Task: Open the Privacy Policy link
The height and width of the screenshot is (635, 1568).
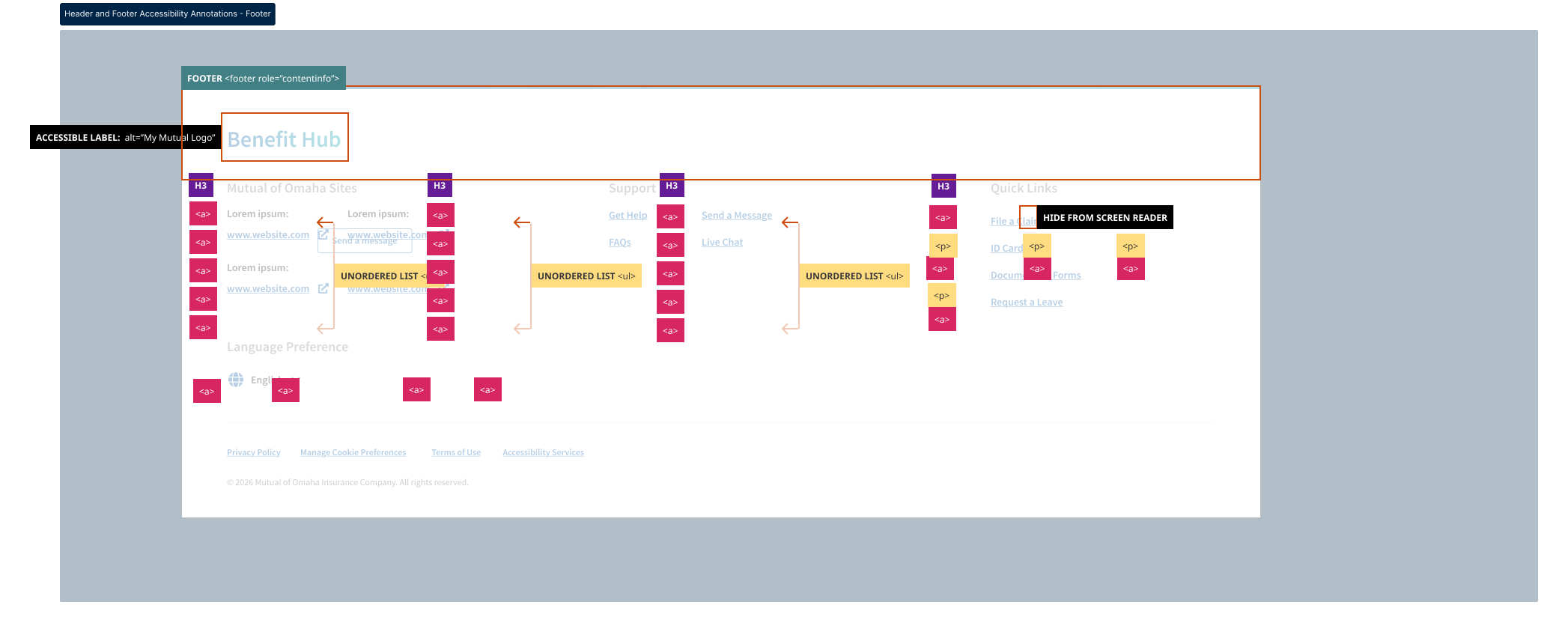Action: pyautogui.click(x=254, y=452)
